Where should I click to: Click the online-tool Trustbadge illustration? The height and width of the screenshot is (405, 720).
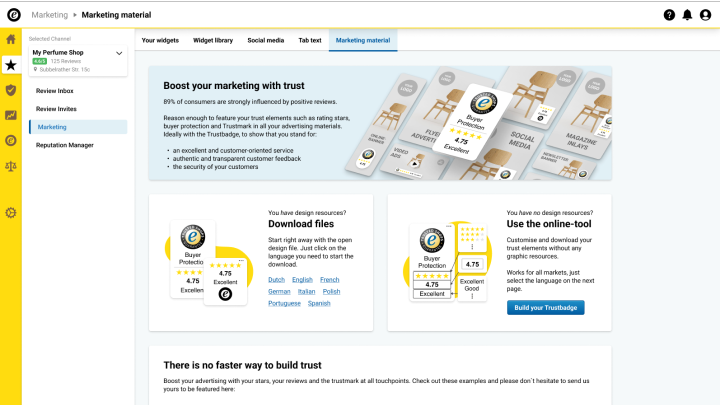447,263
